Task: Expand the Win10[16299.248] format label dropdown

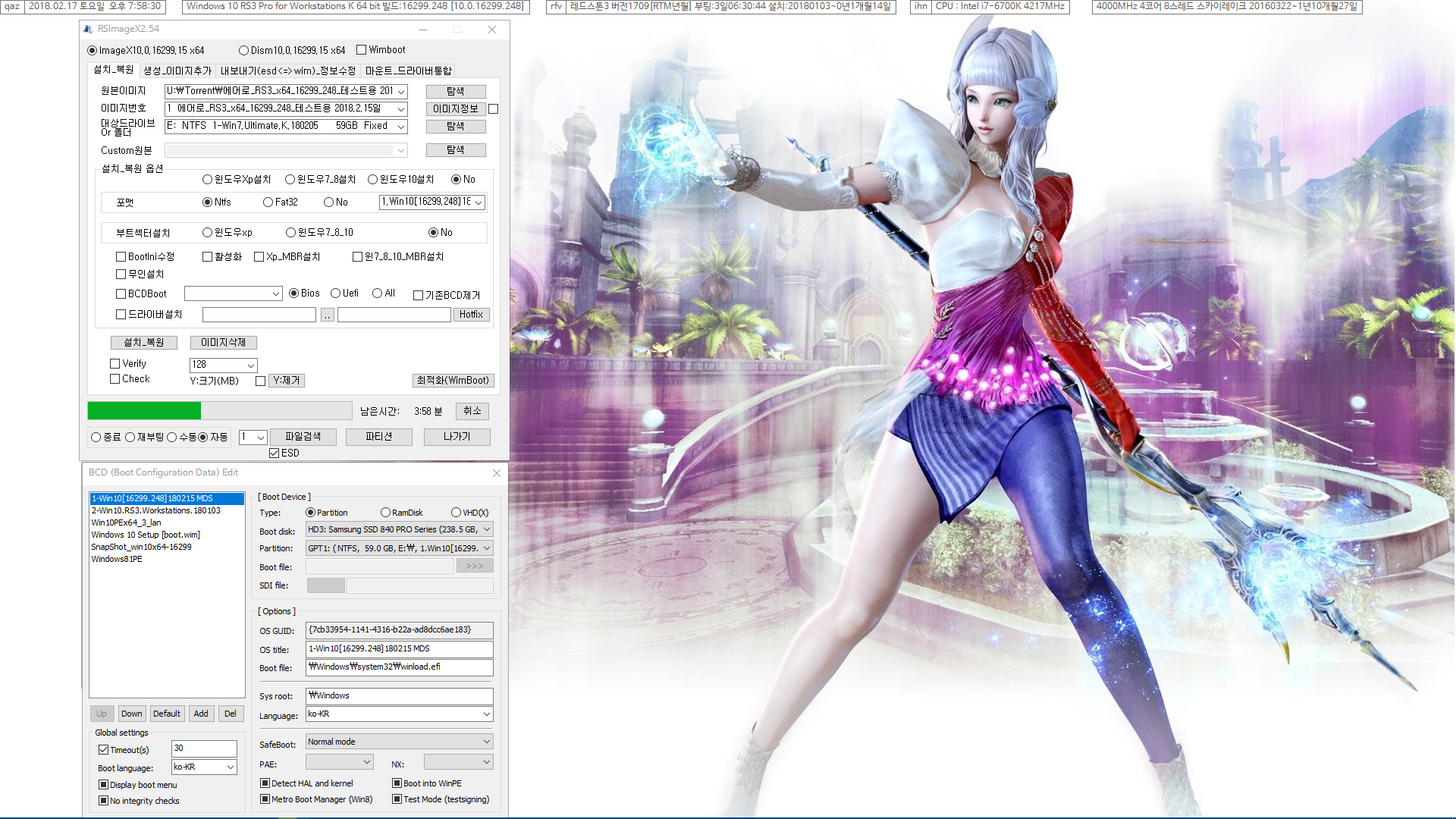Action: pyautogui.click(x=479, y=202)
